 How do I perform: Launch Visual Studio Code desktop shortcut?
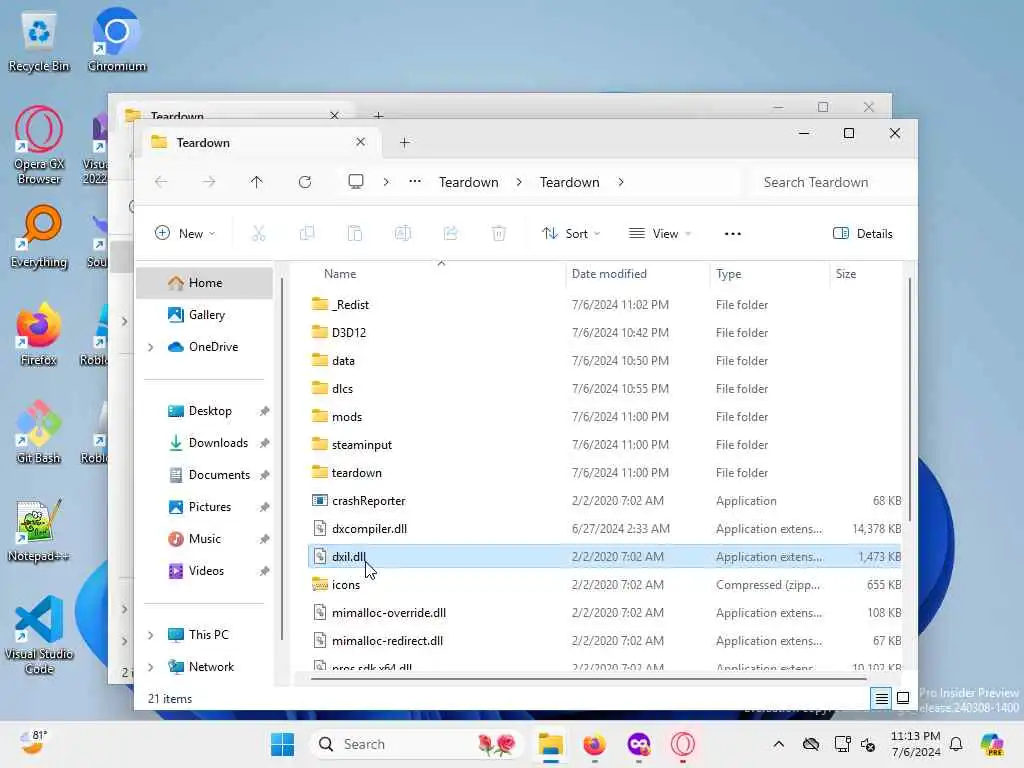coord(39,635)
